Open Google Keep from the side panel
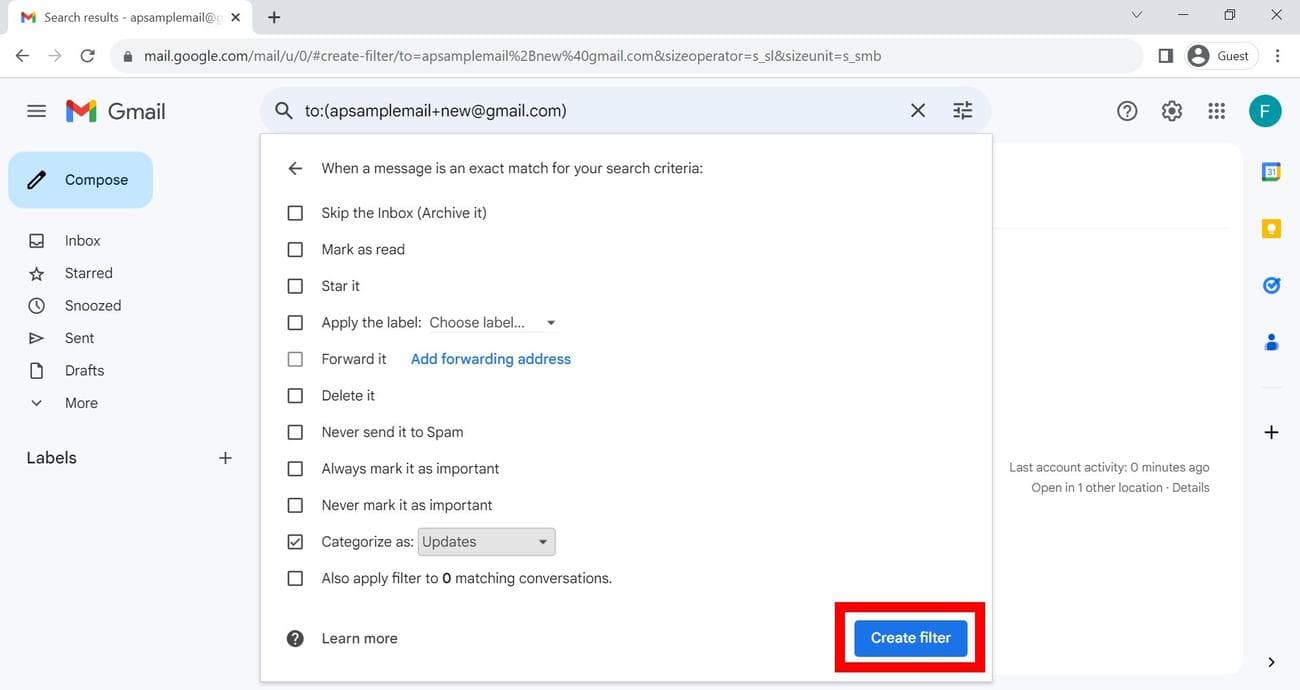 [x=1270, y=228]
